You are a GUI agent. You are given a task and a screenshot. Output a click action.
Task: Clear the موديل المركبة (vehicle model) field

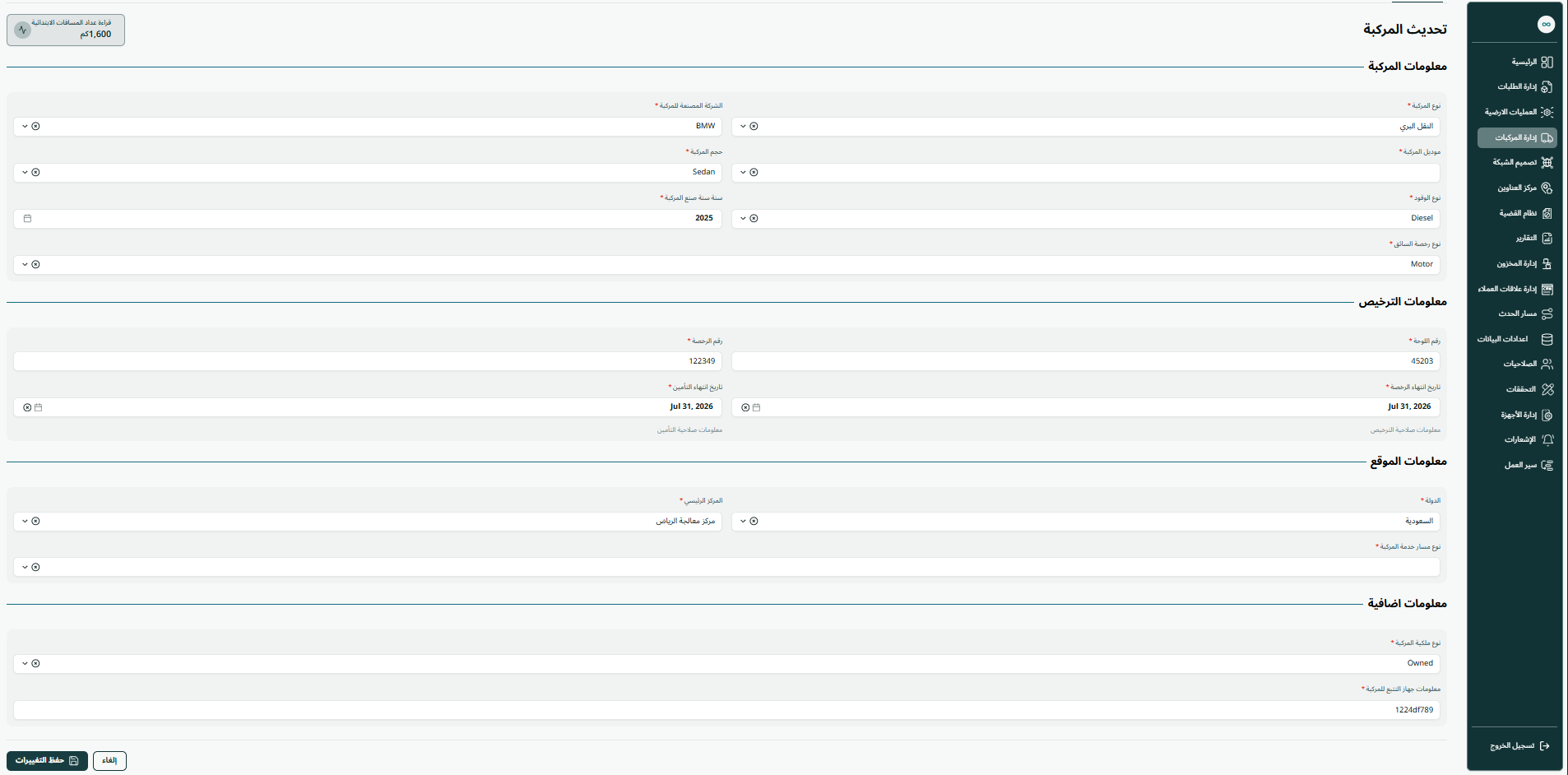[x=754, y=172]
